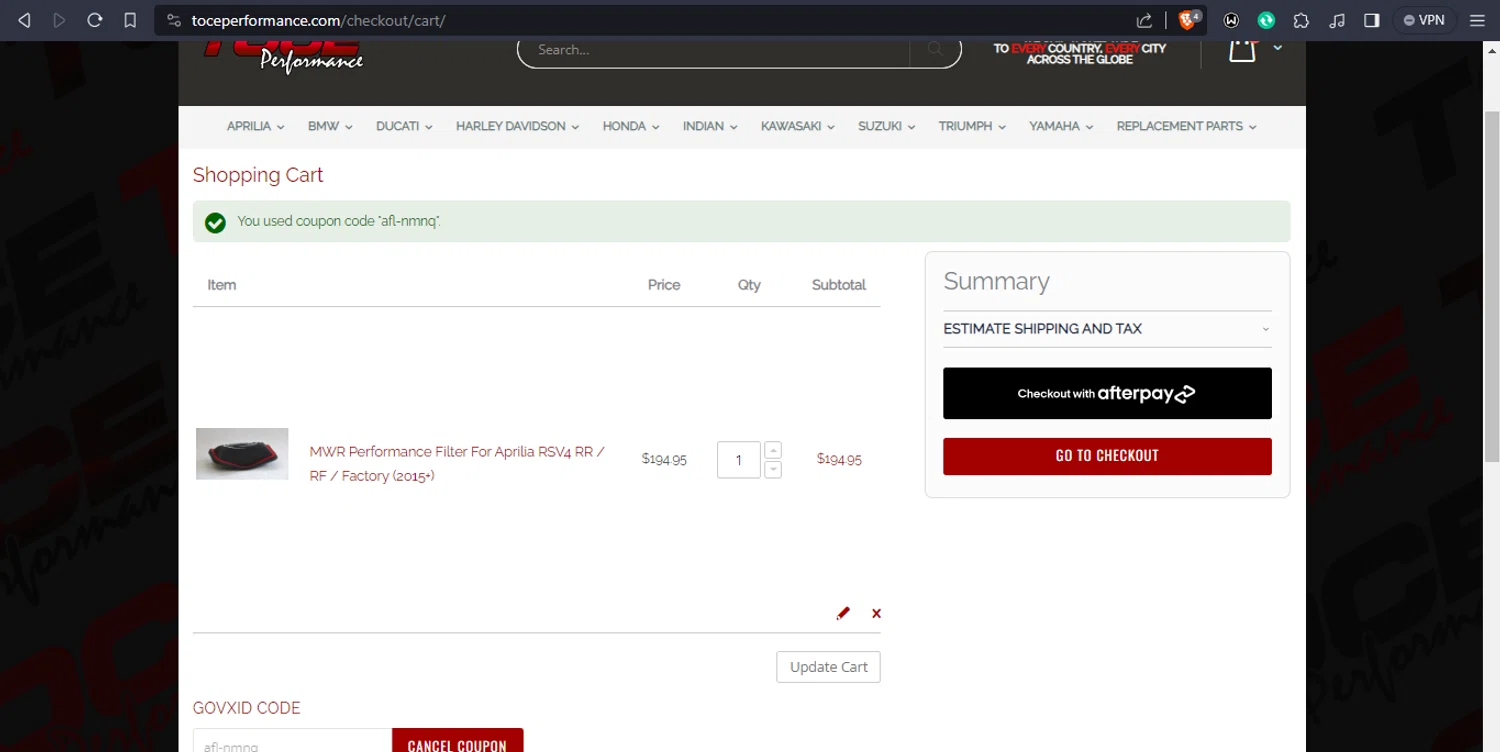
Task: Click the browser forward arrow
Action: 59,20
